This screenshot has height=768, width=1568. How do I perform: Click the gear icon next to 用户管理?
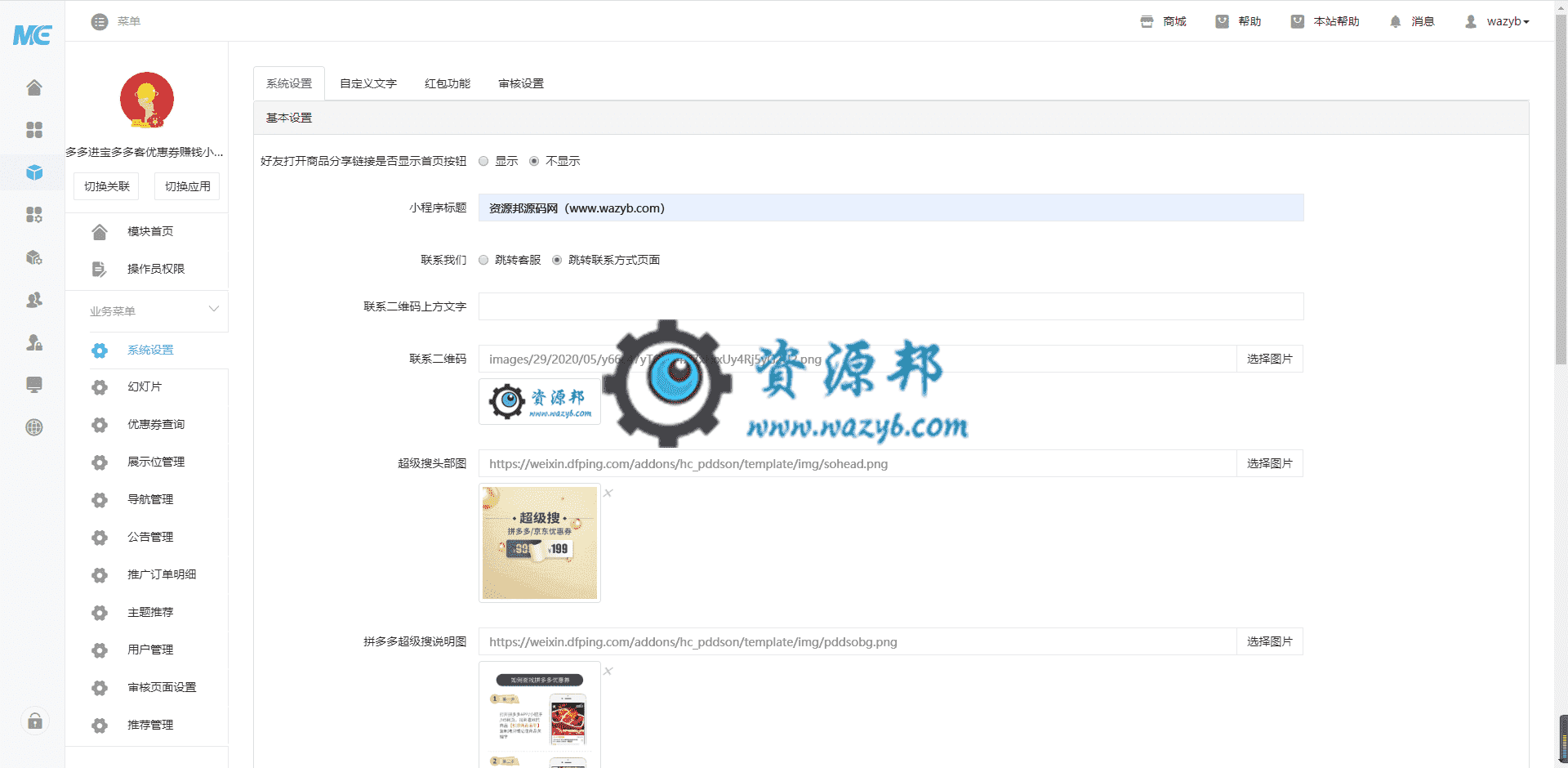[x=100, y=650]
